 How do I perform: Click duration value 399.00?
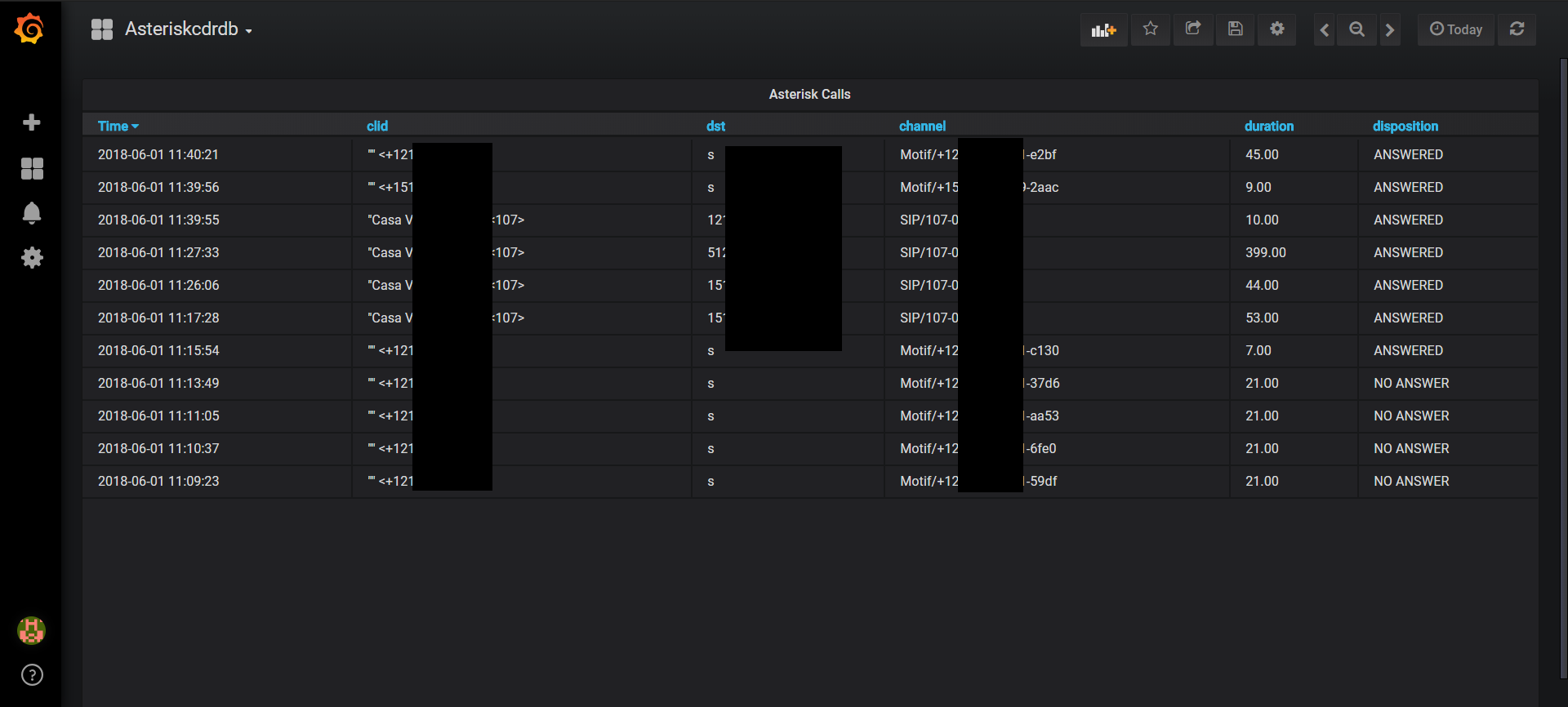[x=1266, y=253]
